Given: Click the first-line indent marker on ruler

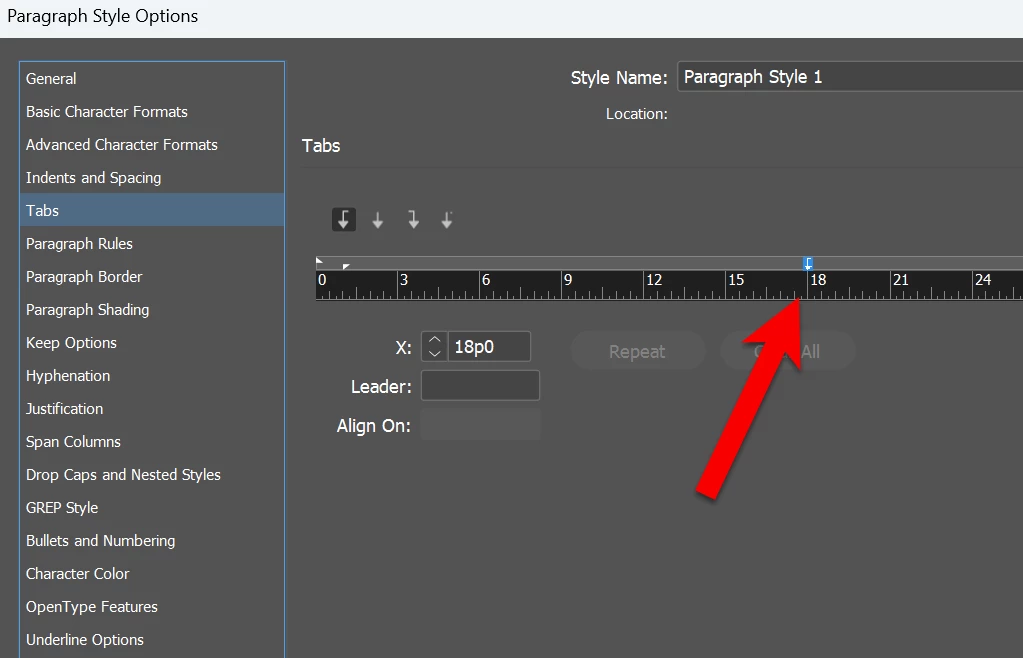Looking at the screenshot, I should click(x=319, y=260).
